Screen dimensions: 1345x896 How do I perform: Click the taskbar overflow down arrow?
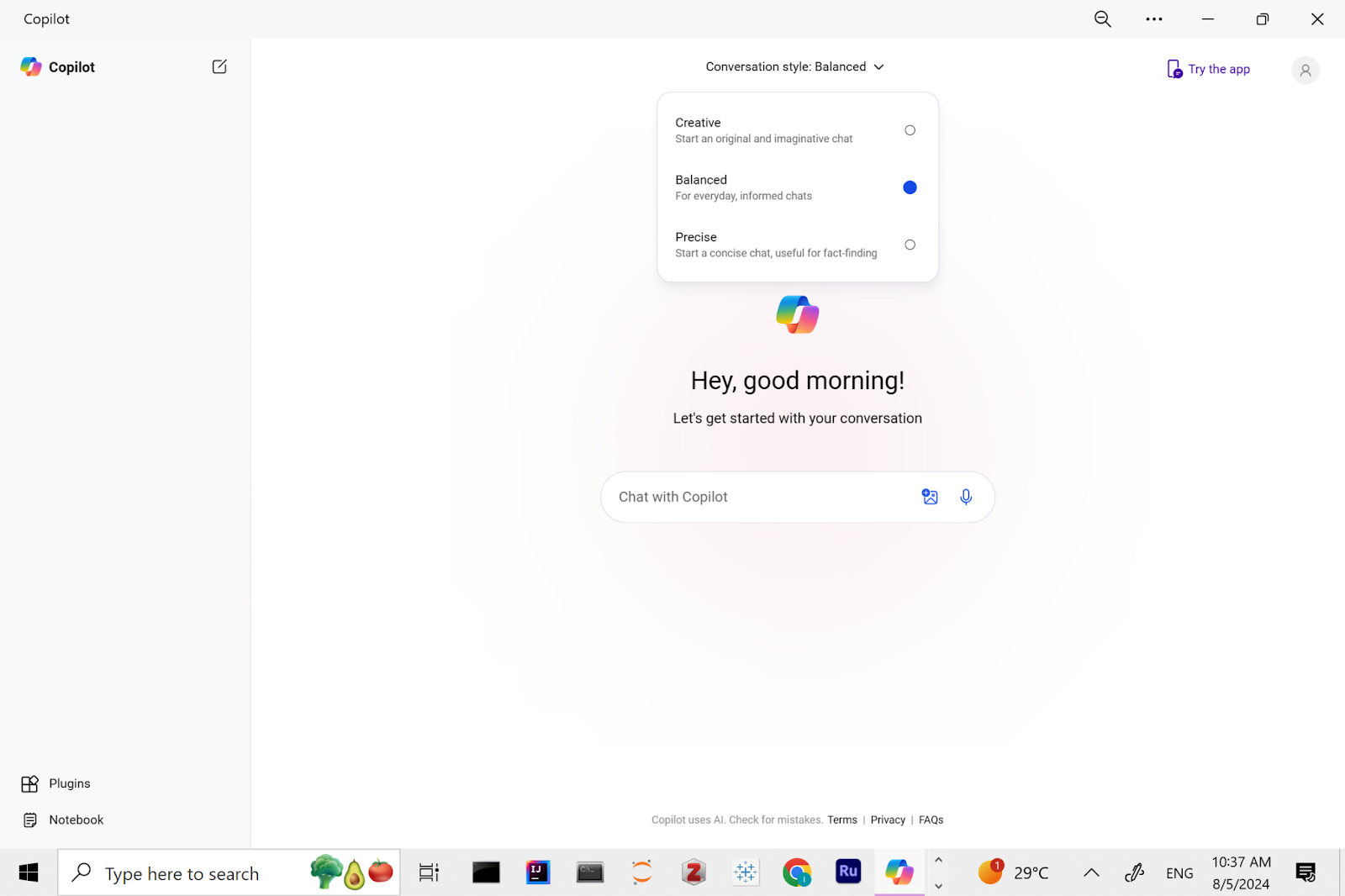[938, 886]
